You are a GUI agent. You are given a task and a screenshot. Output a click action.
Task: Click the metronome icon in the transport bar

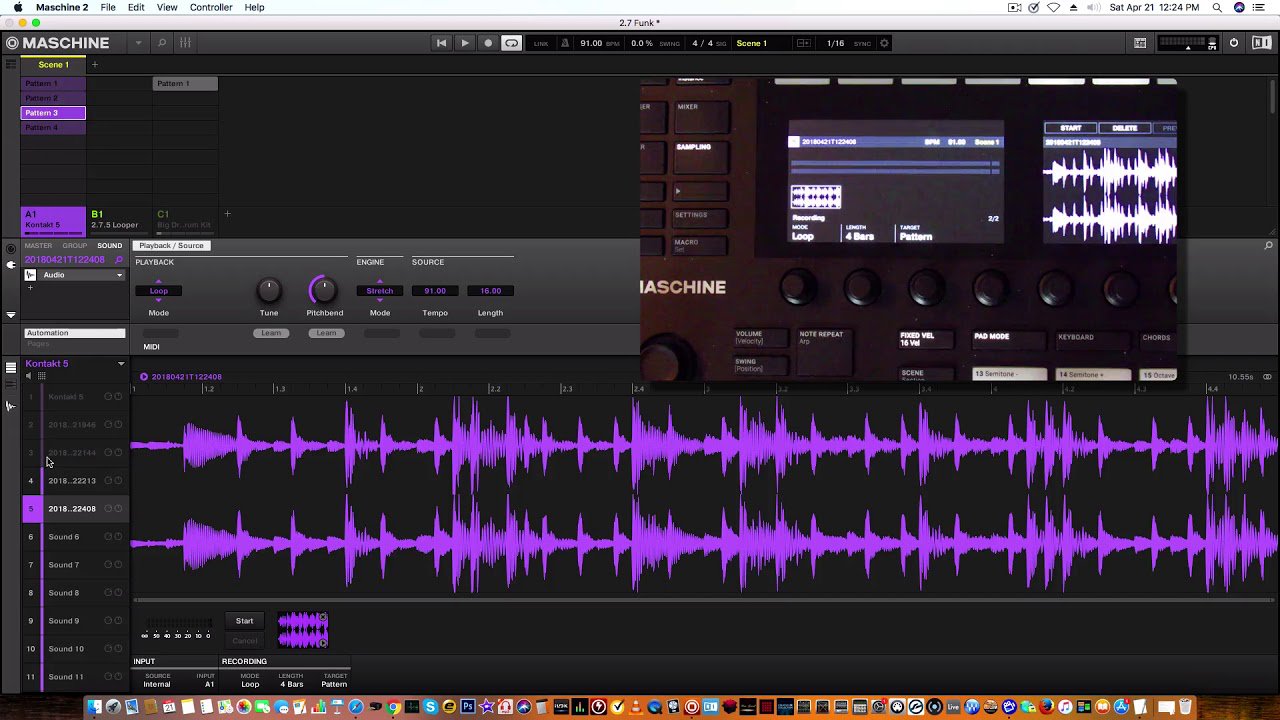[x=565, y=43]
